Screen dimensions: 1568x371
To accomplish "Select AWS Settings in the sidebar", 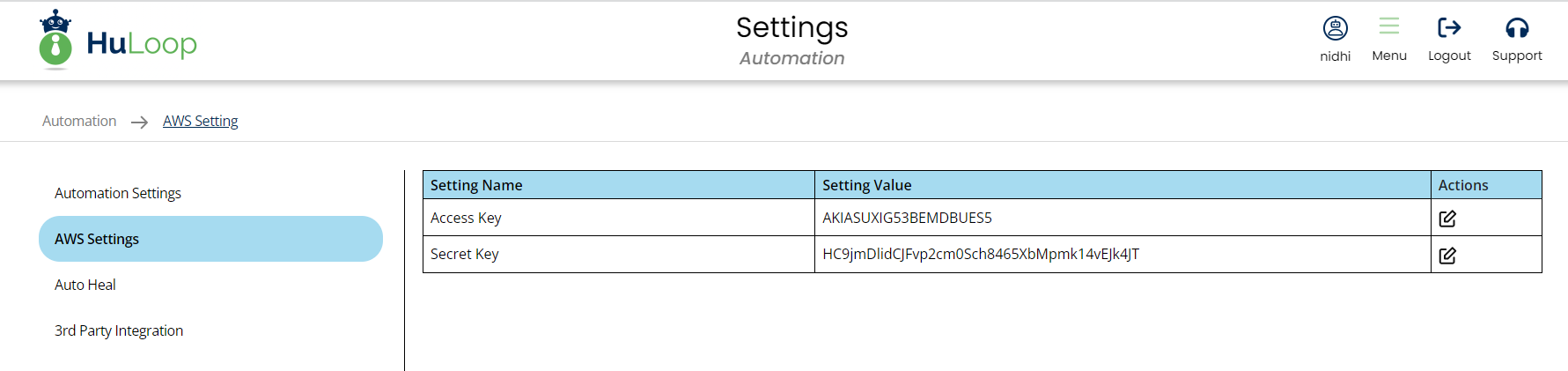I will (x=97, y=239).
